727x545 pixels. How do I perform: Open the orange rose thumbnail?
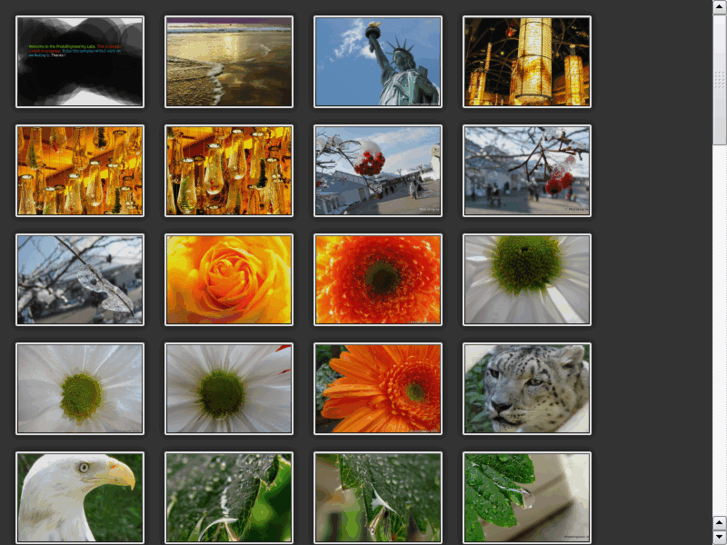click(x=229, y=280)
